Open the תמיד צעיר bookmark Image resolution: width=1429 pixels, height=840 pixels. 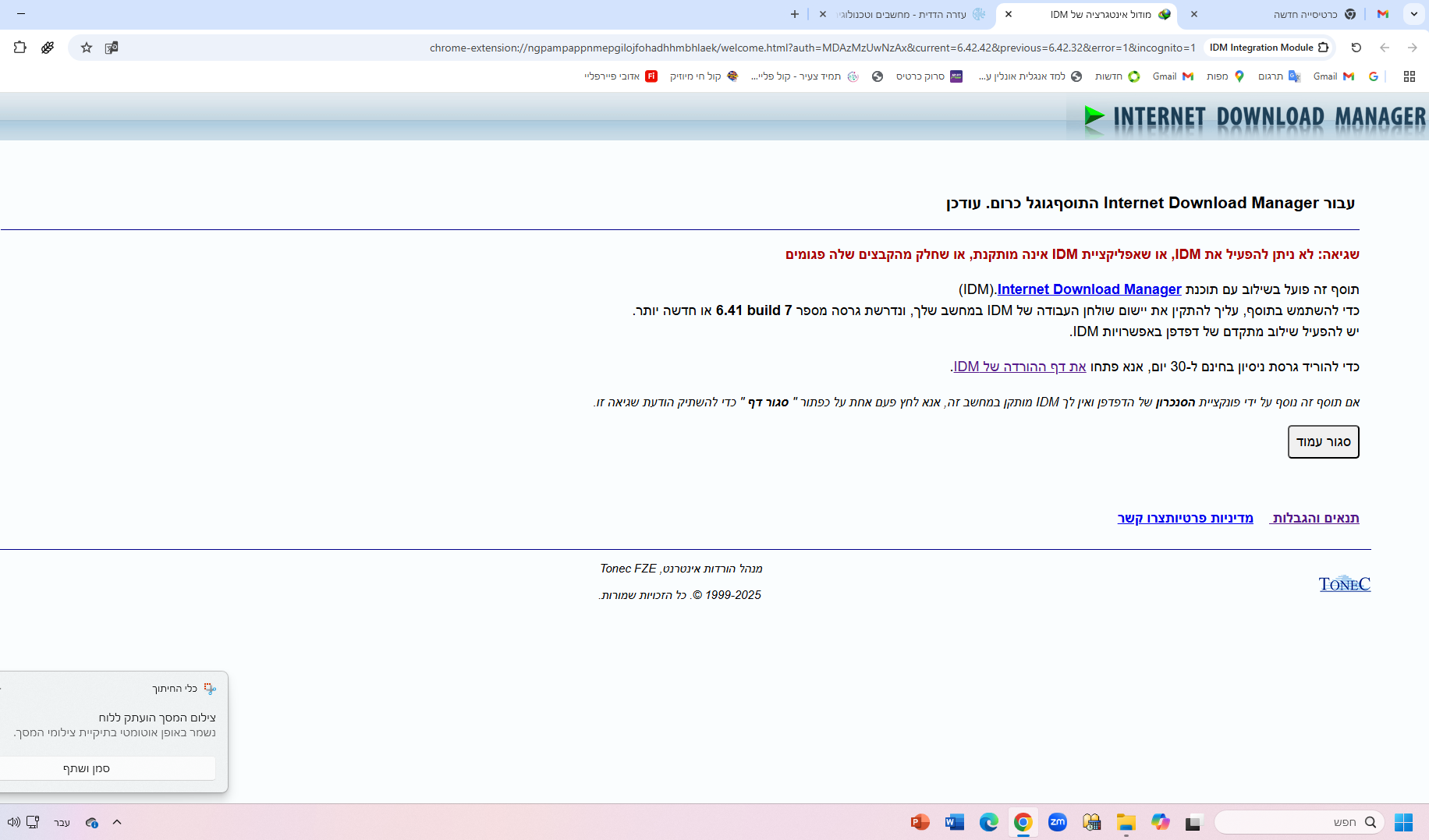pyautogui.click(x=805, y=76)
